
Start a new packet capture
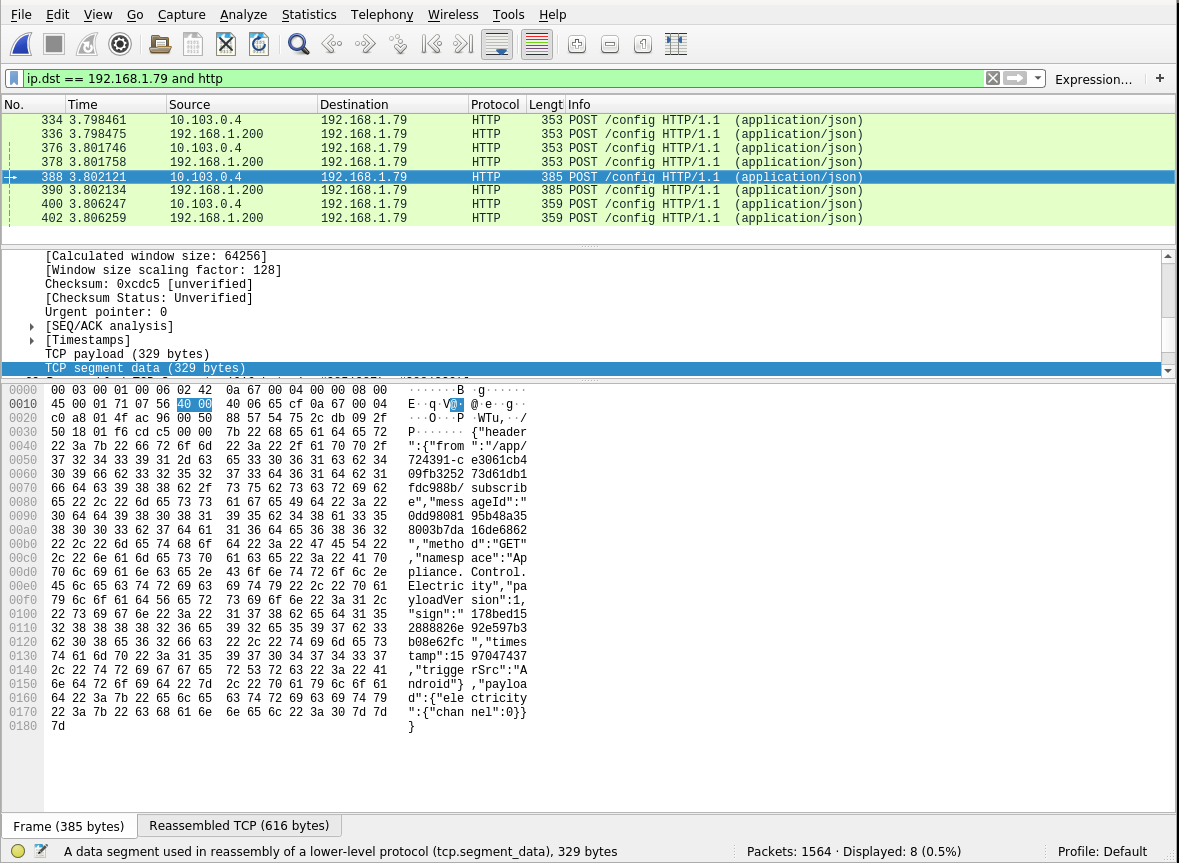coord(20,44)
